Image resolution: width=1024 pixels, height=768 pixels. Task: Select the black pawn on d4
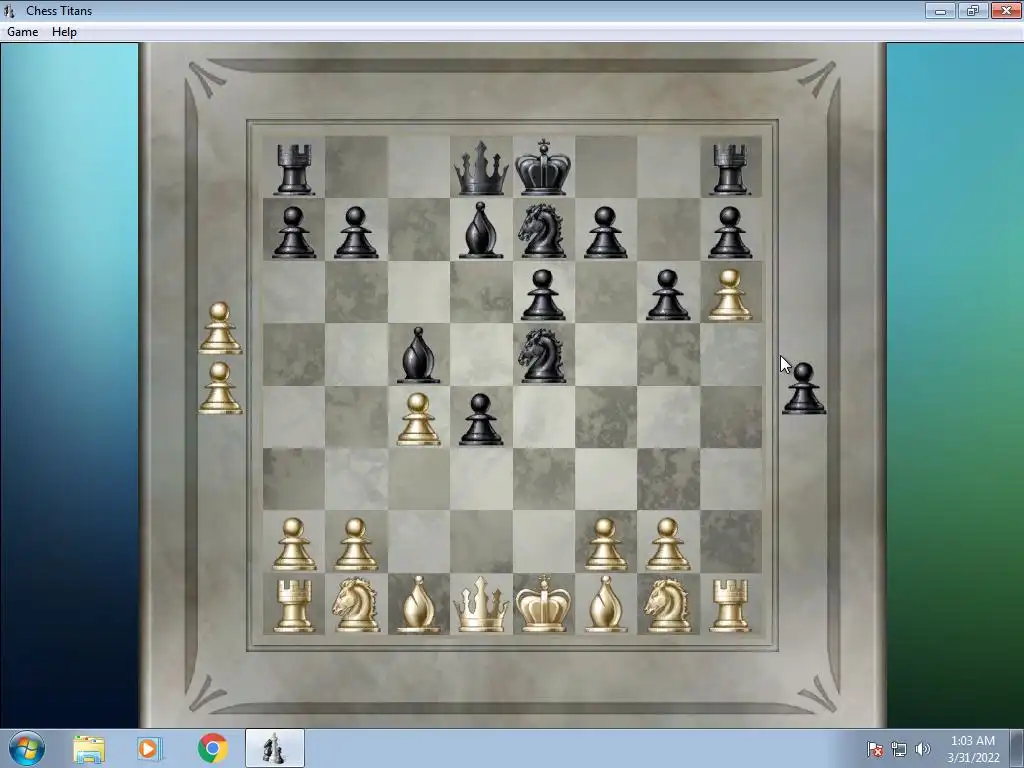coord(481,419)
